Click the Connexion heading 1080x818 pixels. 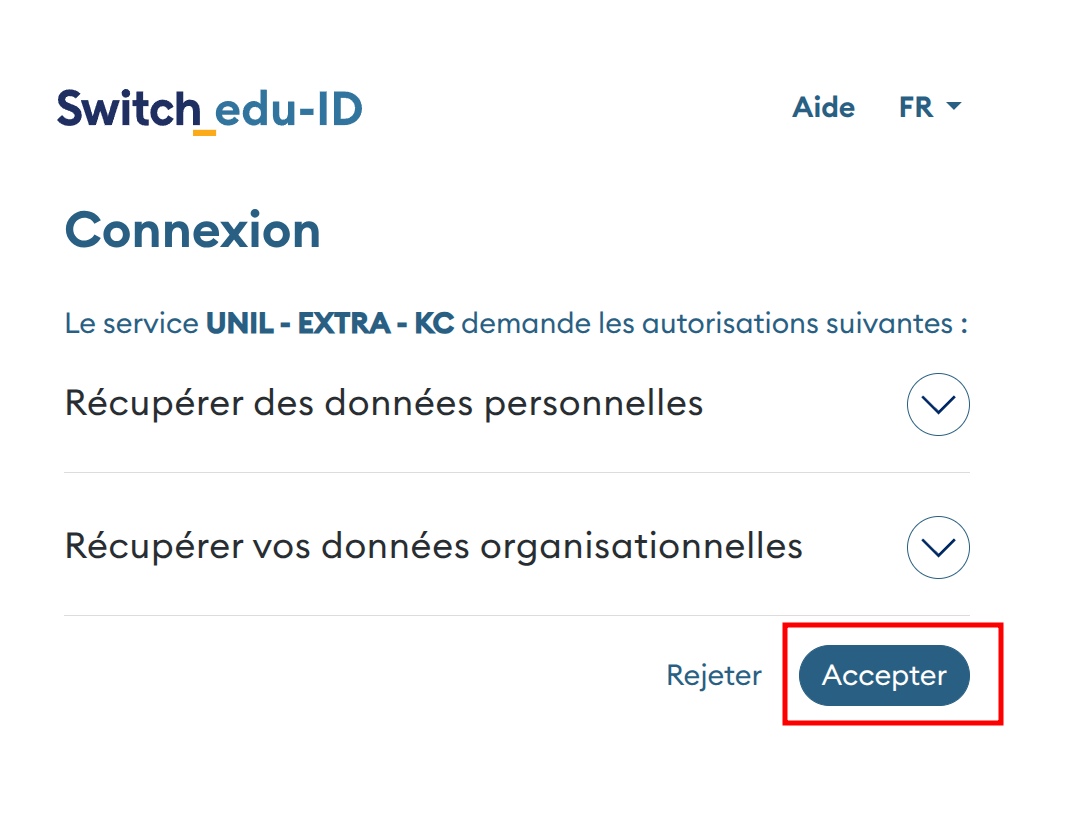pos(192,231)
